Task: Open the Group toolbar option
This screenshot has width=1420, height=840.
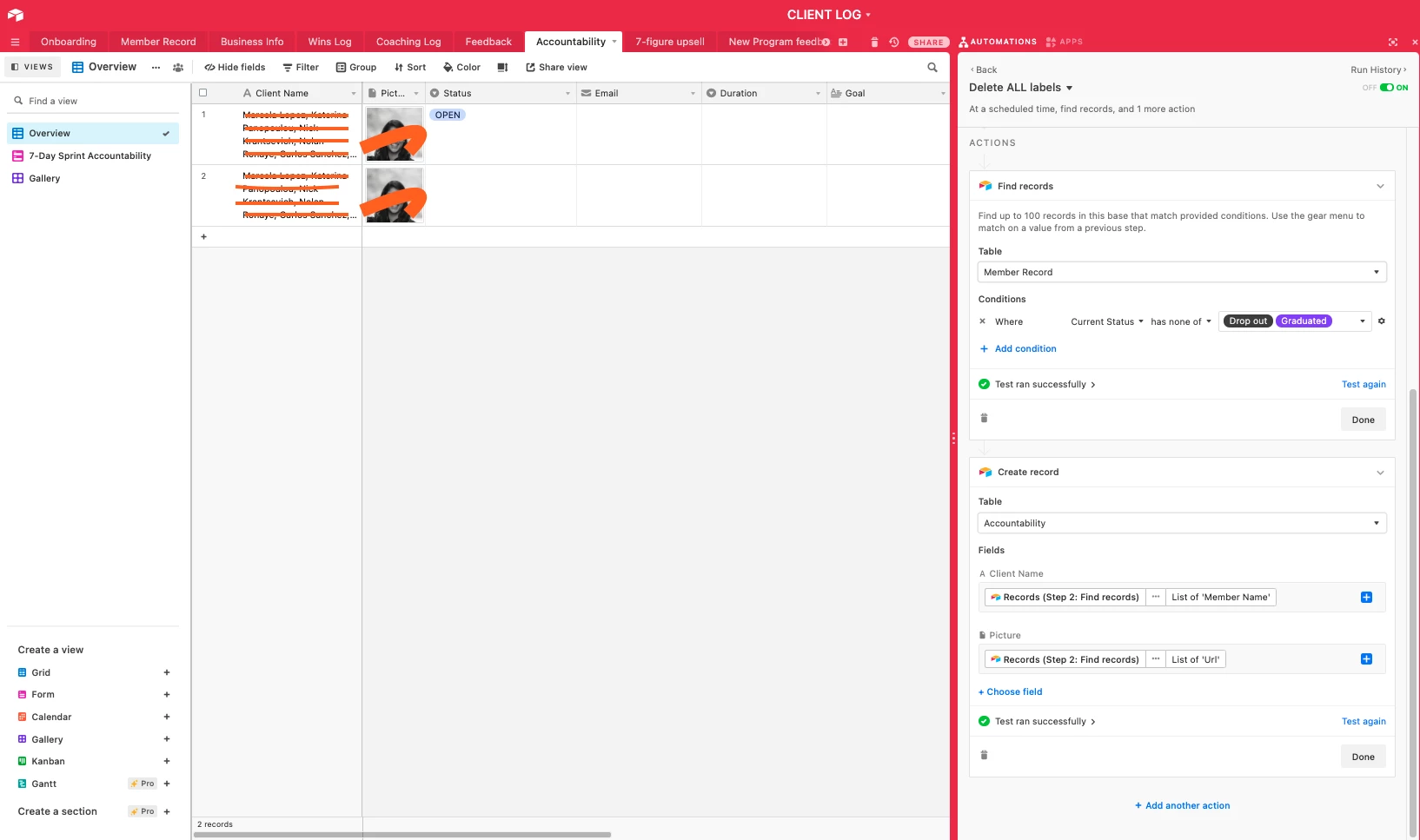Action: 356,67
